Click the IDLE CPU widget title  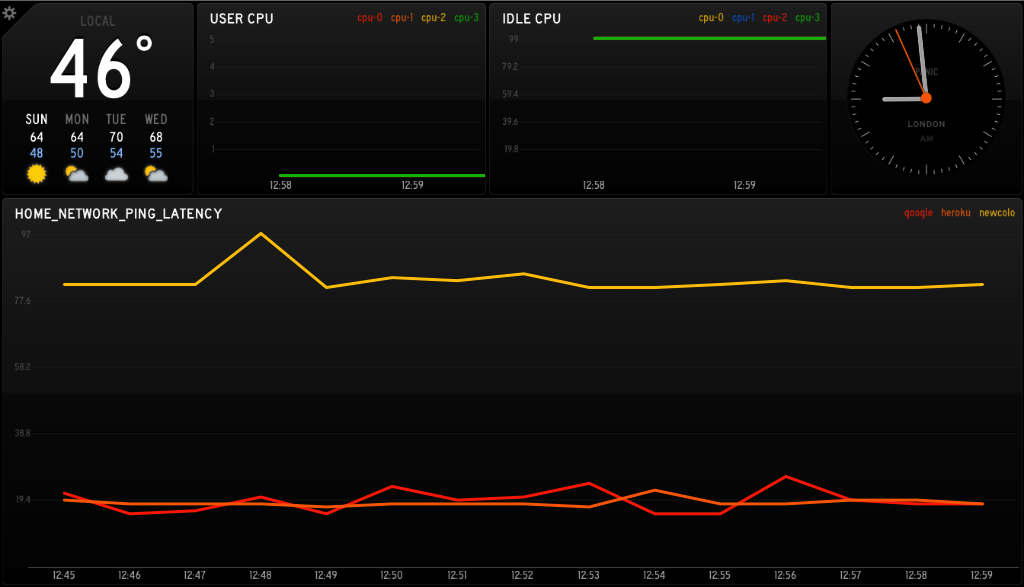pos(532,19)
